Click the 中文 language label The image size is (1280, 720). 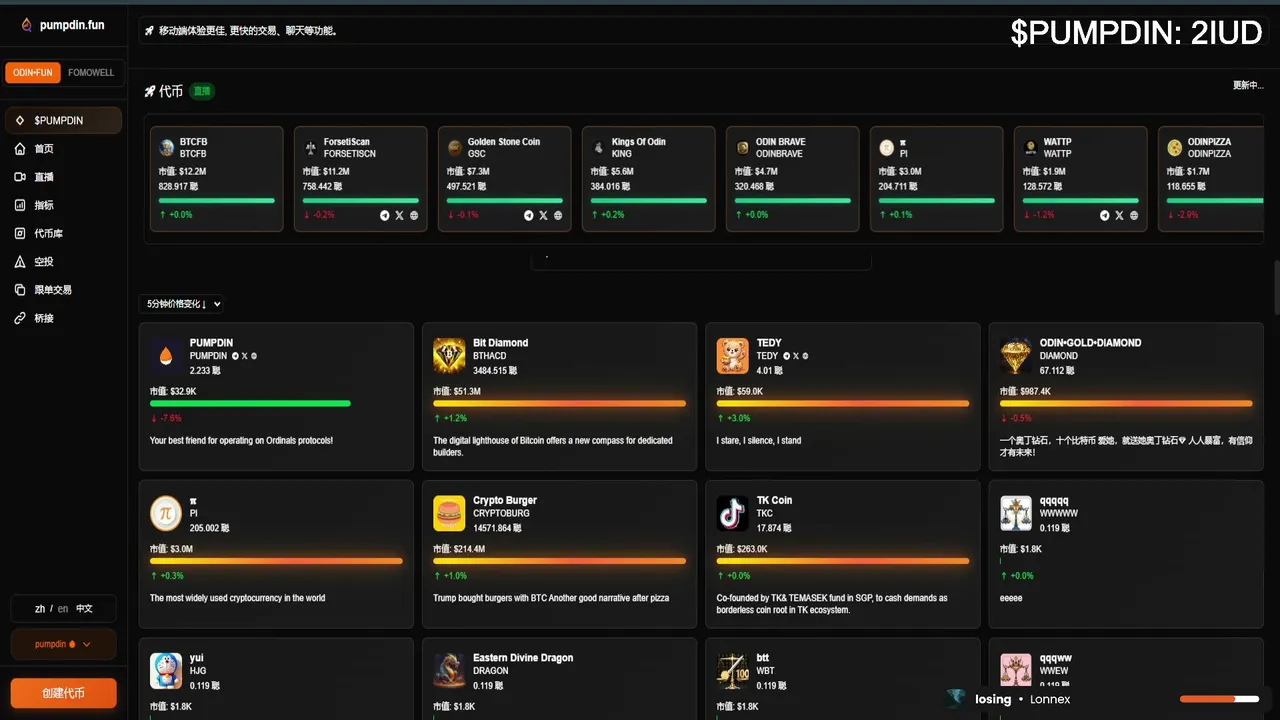click(x=84, y=609)
